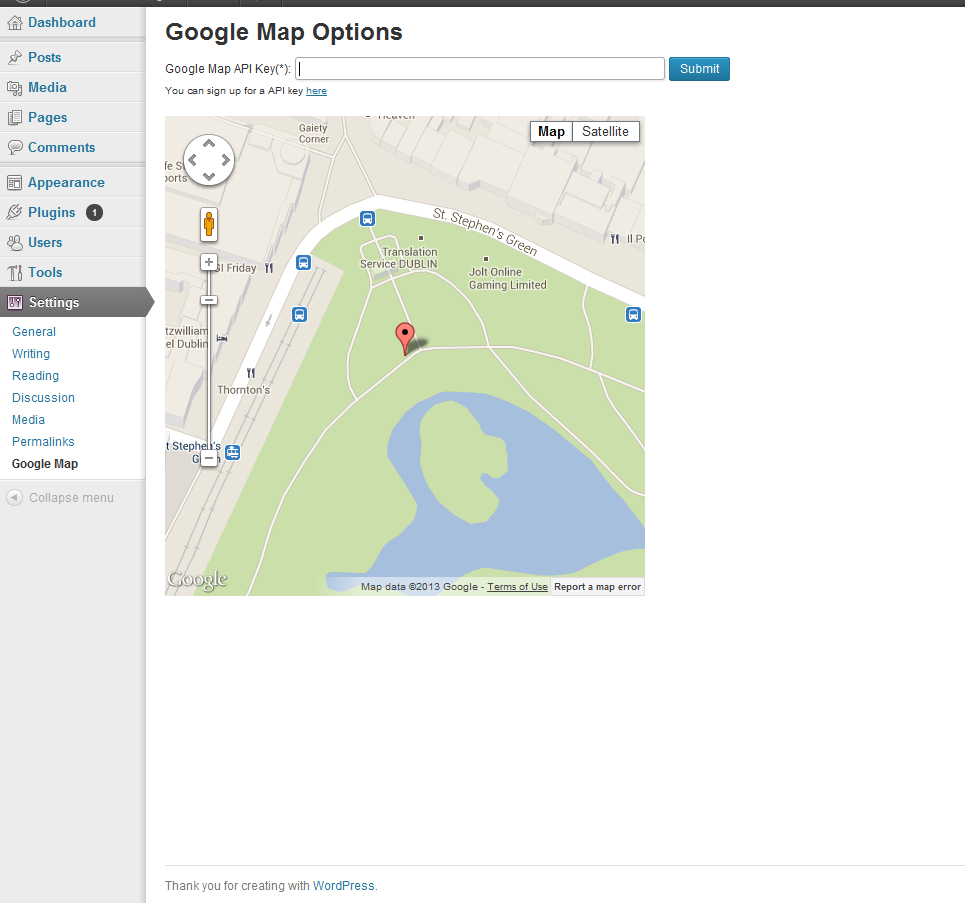Collapse the admin sidebar menu
965x903 pixels.
tap(71, 498)
